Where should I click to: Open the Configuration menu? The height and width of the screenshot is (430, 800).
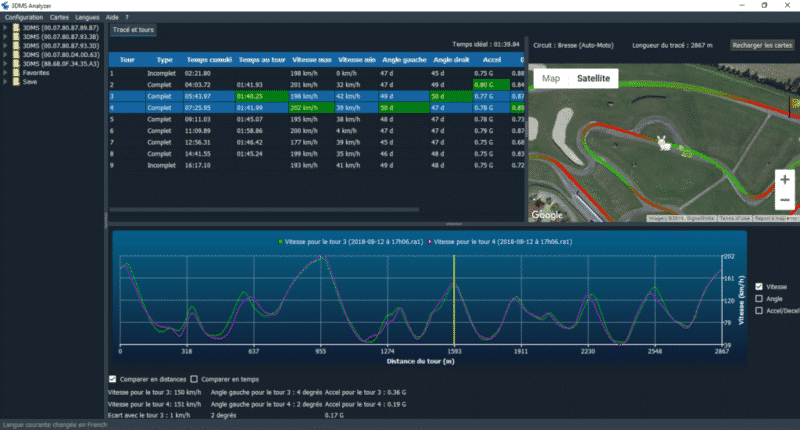coord(23,18)
